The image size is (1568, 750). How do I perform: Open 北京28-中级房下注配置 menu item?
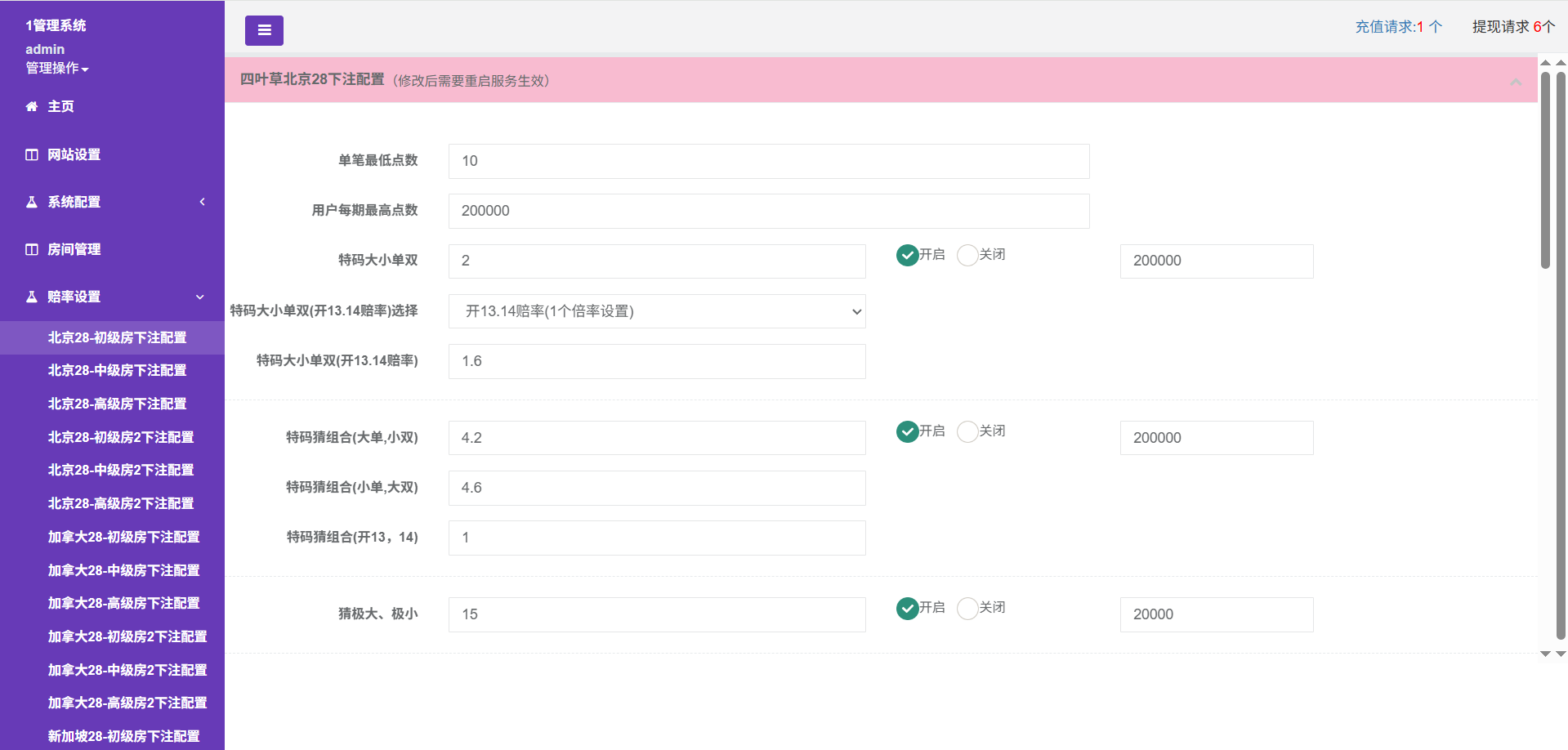coord(117,370)
